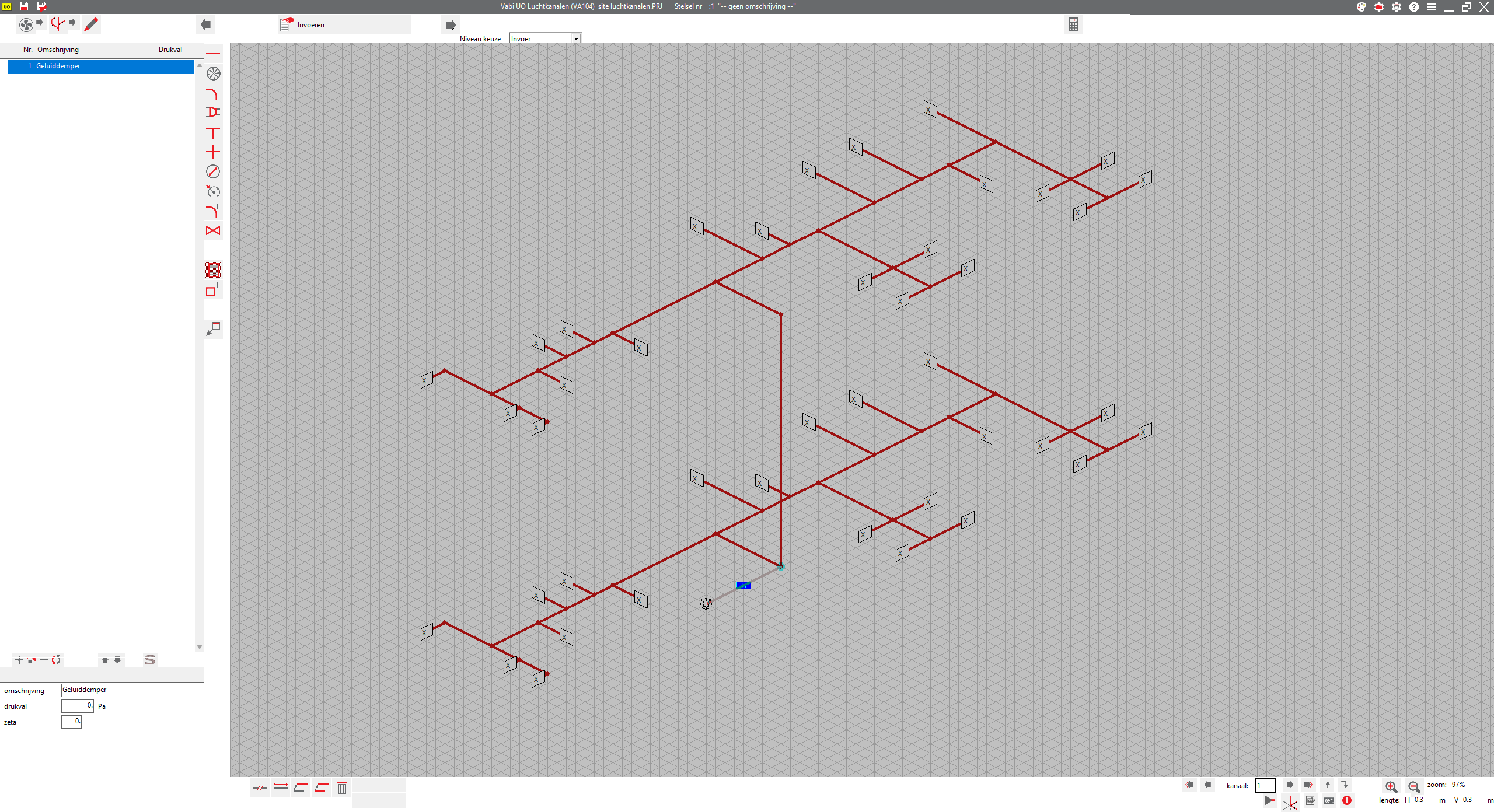The height and width of the screenshot is (812, 1494).
Task: Click the calculator icon
Action: click(1073, 24)
